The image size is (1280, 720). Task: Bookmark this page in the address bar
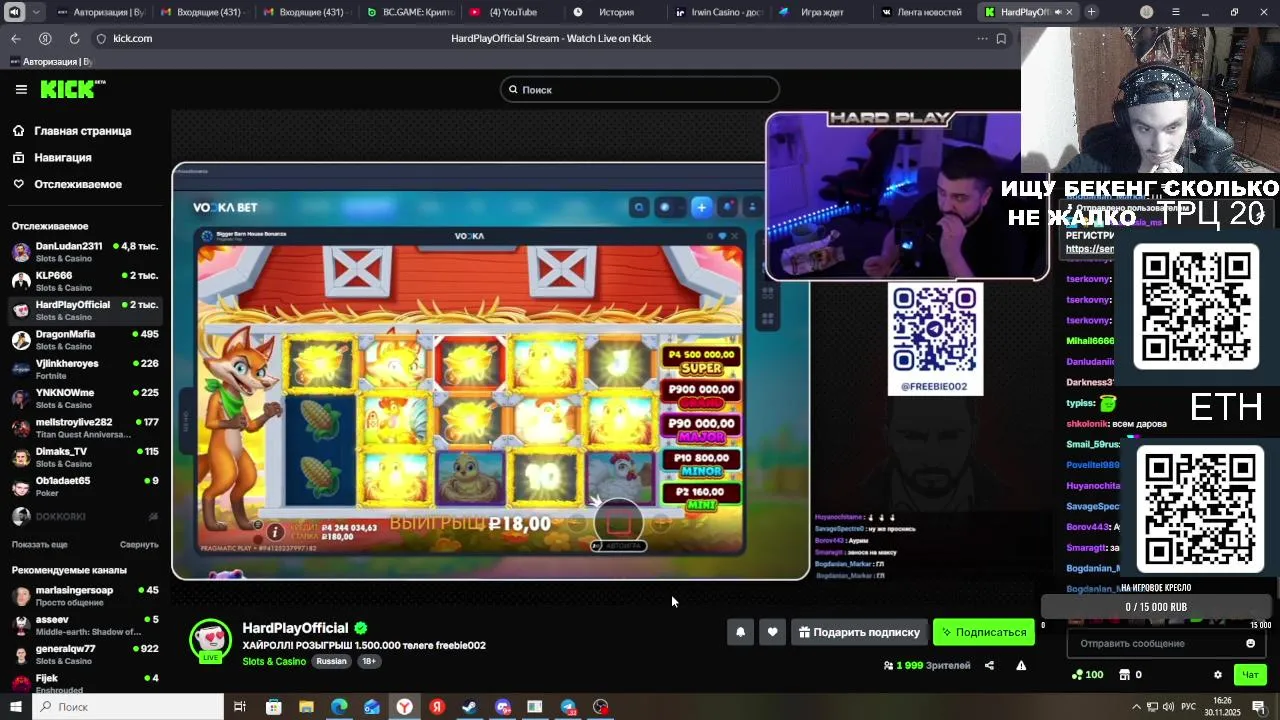coord(1001,38)
